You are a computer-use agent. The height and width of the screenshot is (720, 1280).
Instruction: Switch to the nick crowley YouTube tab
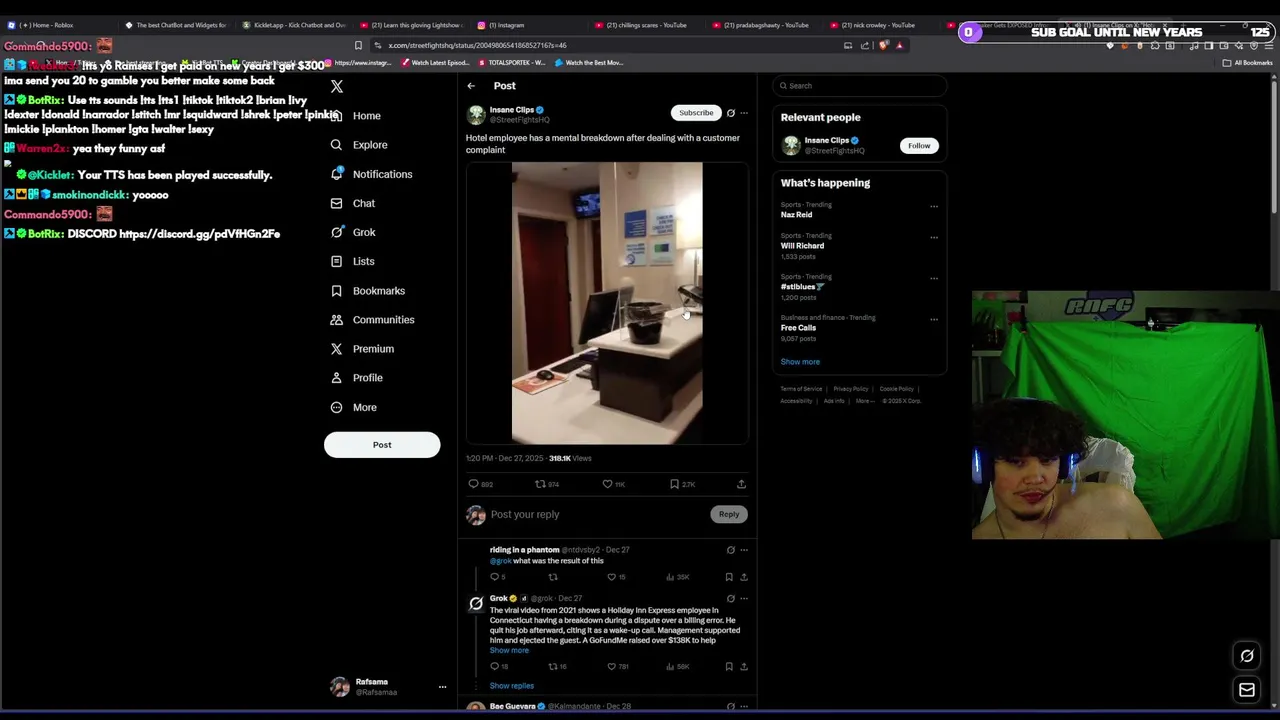(x=878, y=25)
